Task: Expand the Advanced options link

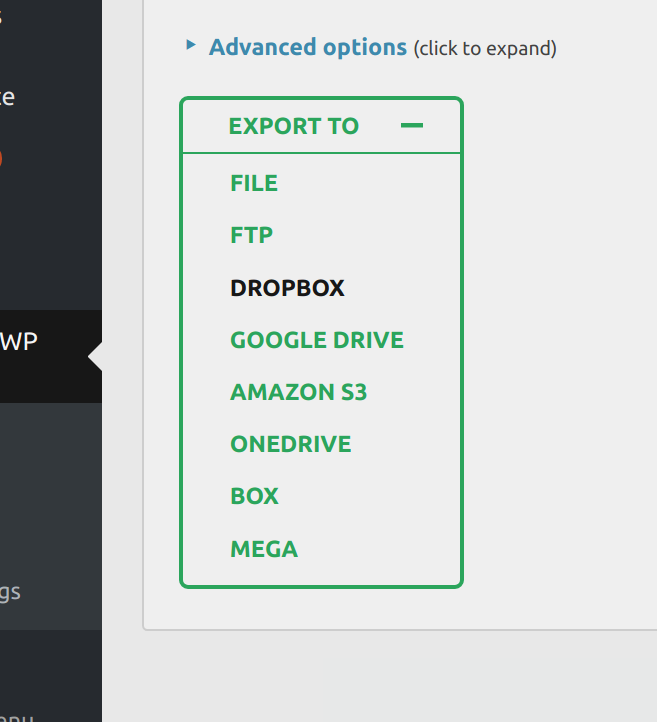Action: (x=307, y=47)
